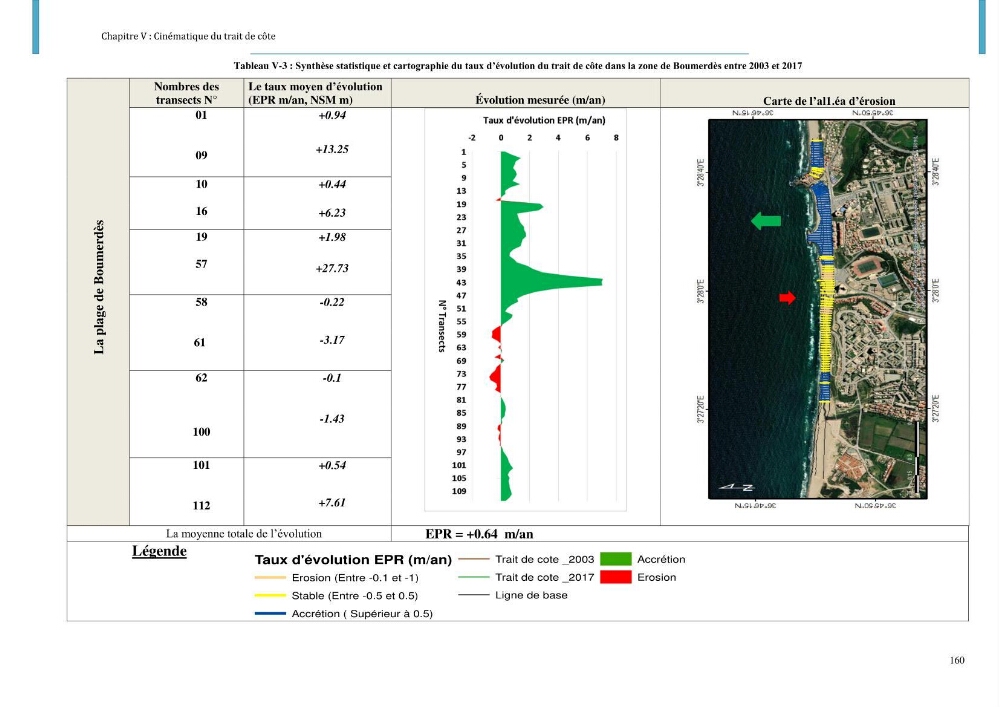Screen dimensions: 1000x707
Task: Click the rate value '+0.54'
Action: click(332, 466)
